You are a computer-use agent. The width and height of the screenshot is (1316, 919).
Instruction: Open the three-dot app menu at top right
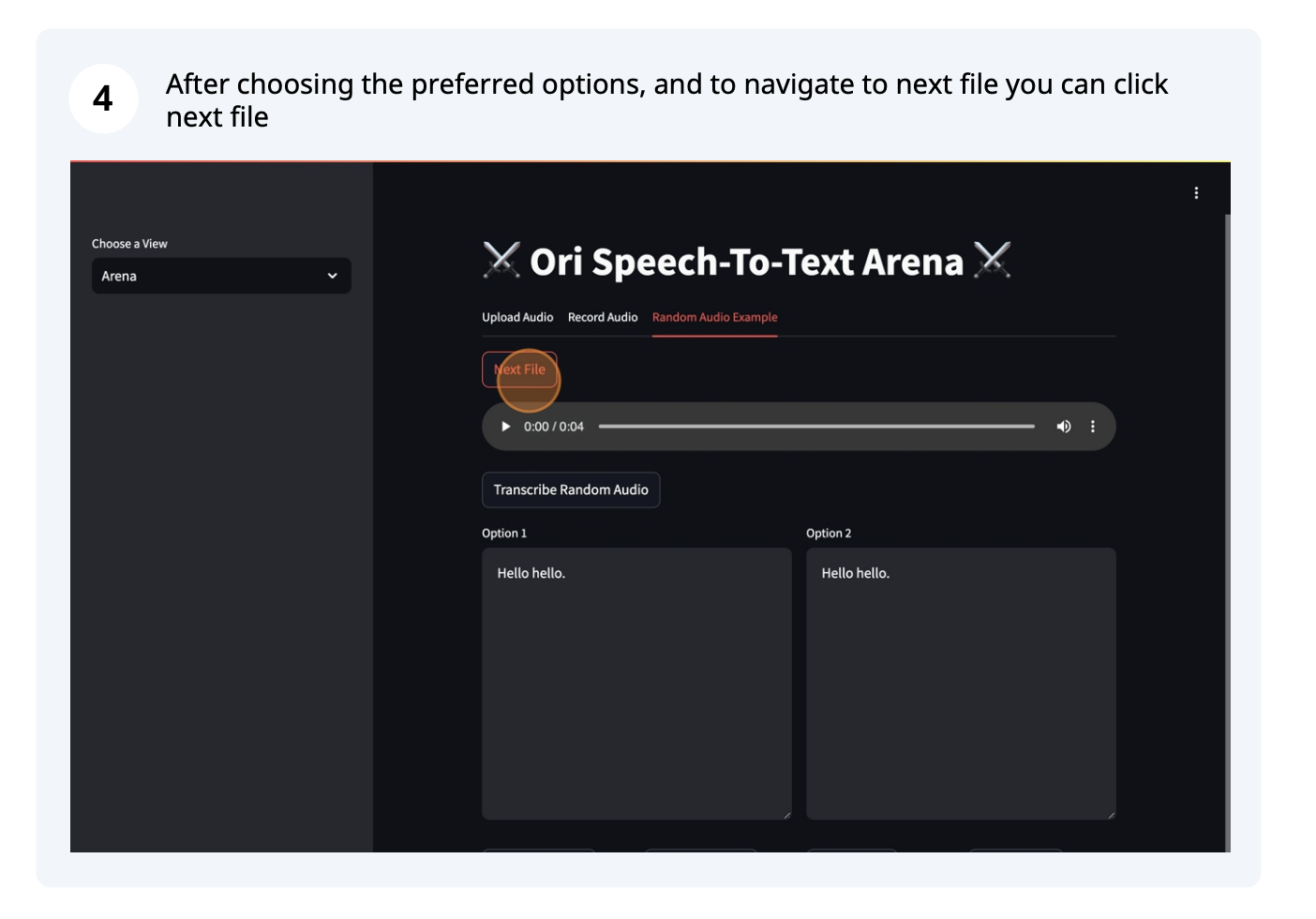pos(1195,193)
